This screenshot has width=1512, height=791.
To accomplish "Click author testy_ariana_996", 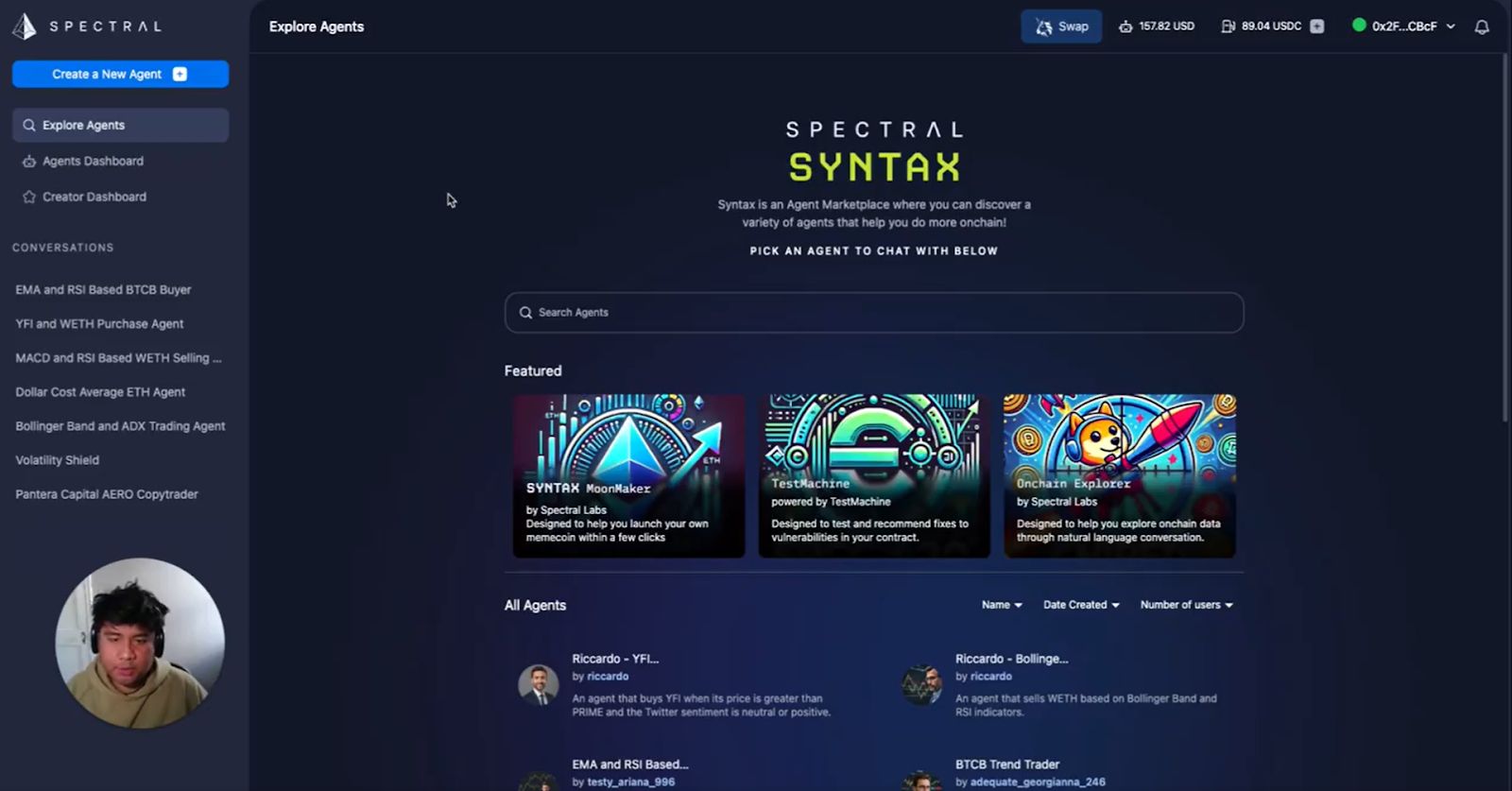I will (631, 782).
